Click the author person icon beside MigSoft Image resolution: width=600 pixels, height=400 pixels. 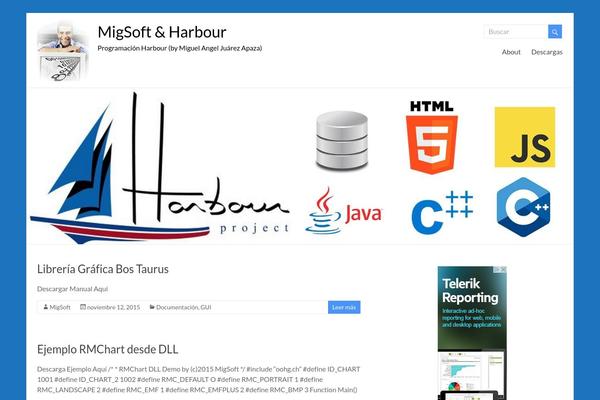(x=46, y=307)
